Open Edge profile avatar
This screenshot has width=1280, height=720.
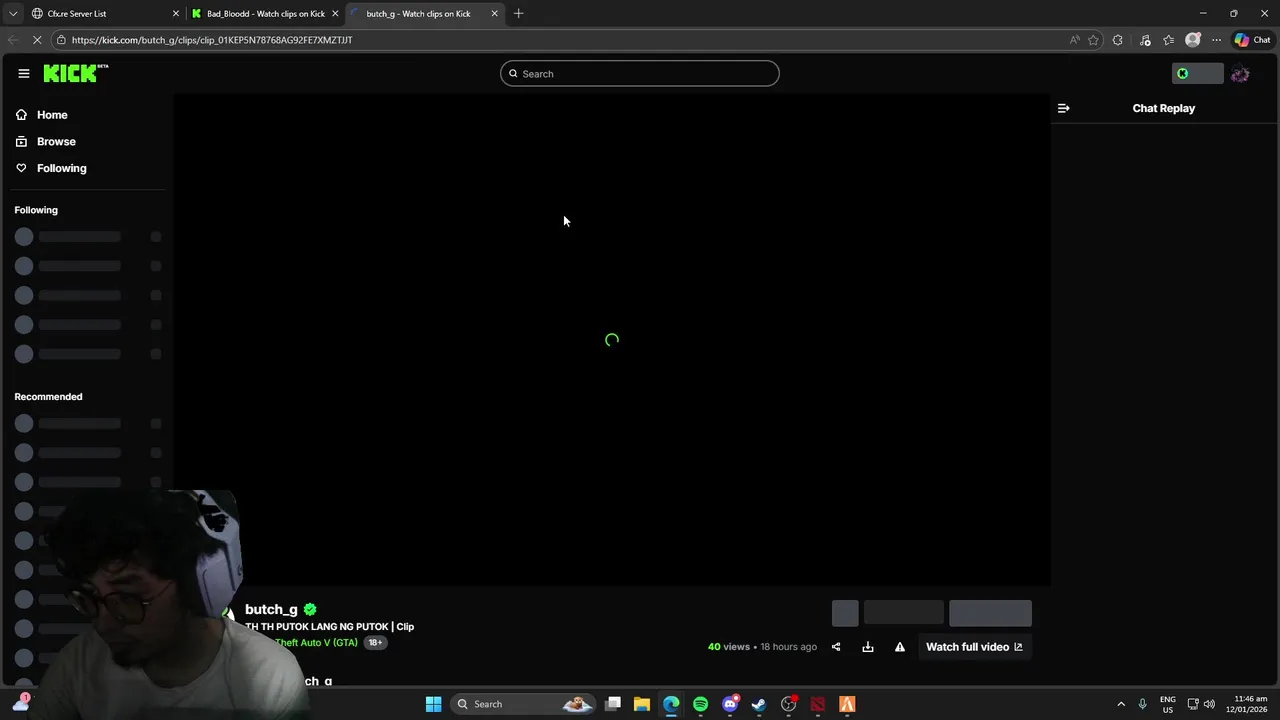[1192, 40]
